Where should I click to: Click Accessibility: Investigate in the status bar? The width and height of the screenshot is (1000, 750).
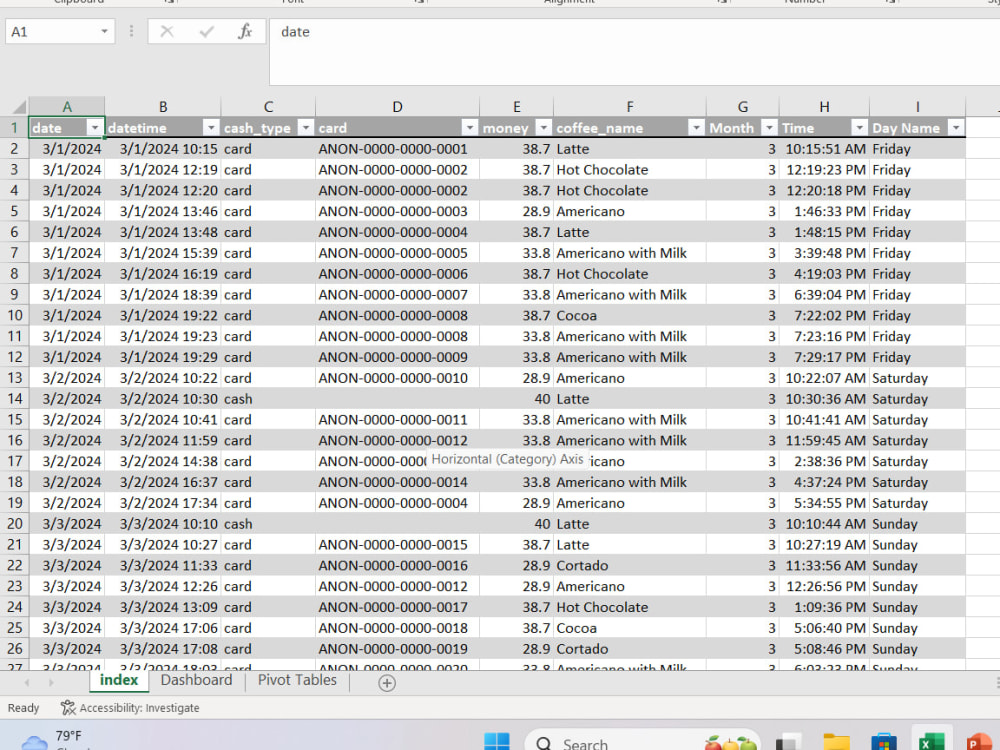click(x=130, y=708)
